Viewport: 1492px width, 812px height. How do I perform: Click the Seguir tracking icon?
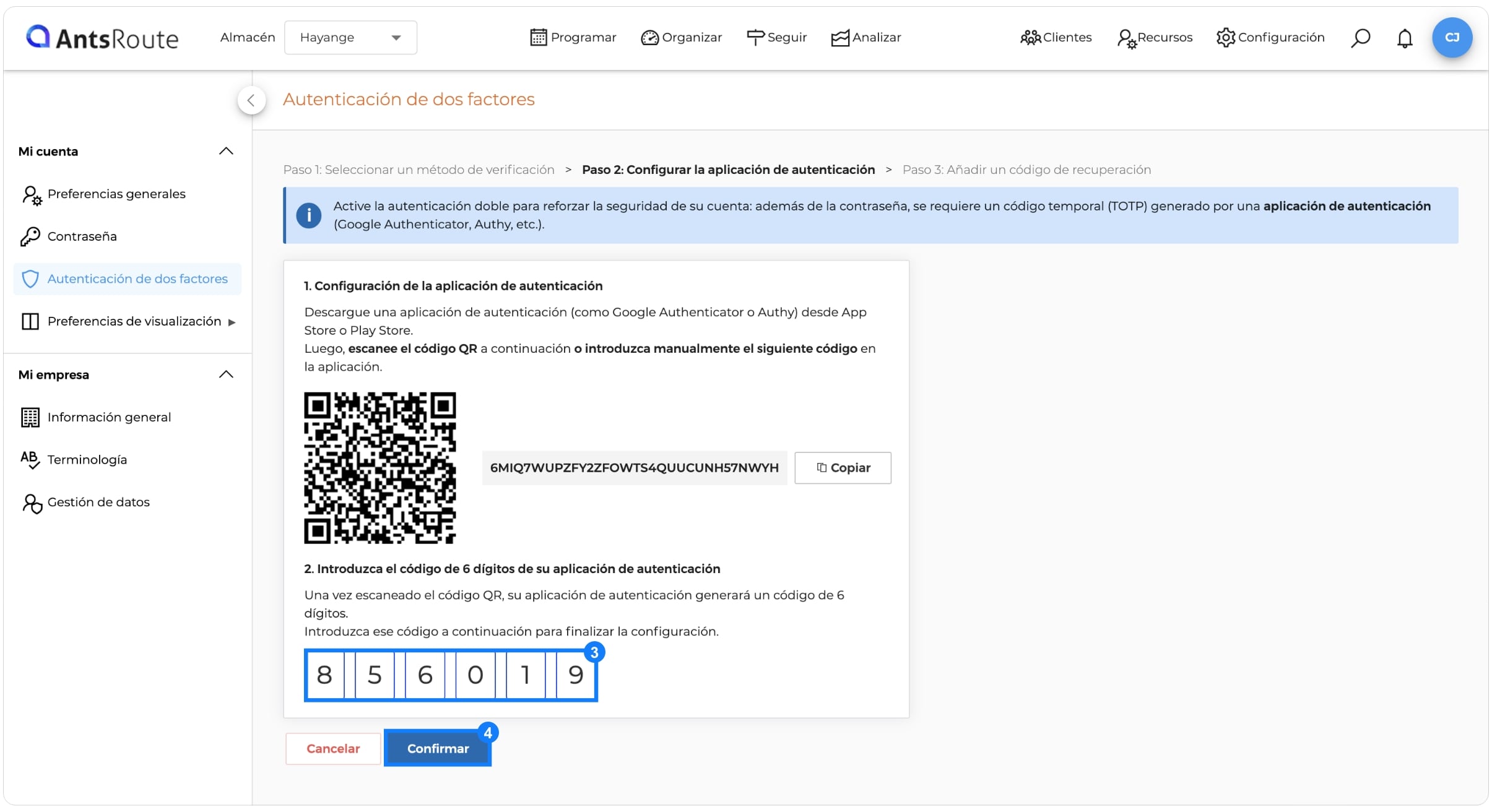click(755, 37)
